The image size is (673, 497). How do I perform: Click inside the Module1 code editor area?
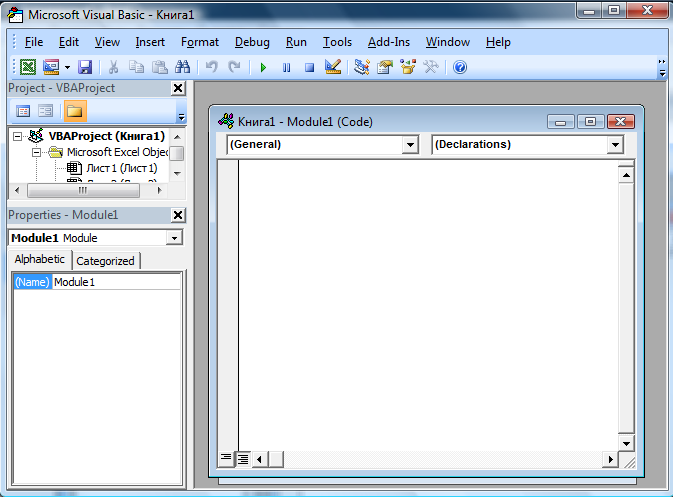tap(428, 305)
